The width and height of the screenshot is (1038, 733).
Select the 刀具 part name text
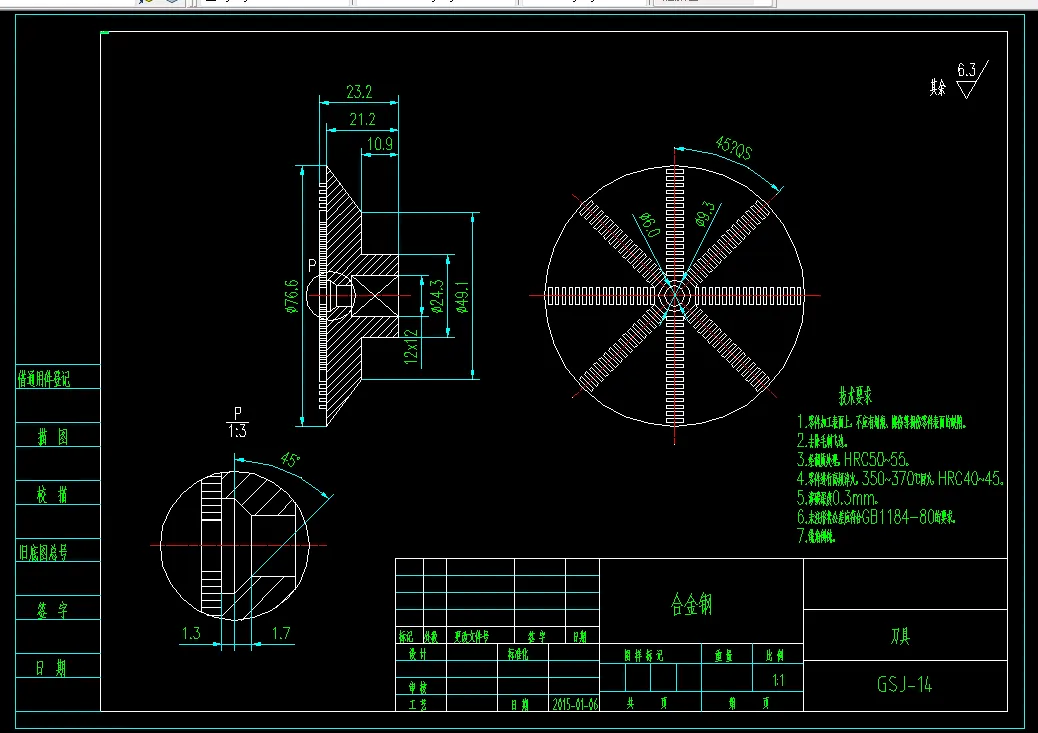pyautogui.click(x=900, y=636)
